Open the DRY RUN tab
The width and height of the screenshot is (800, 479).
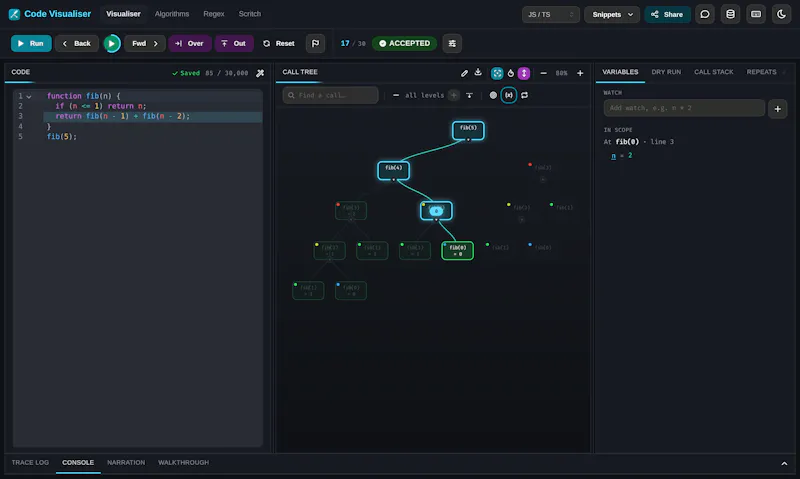666,72
